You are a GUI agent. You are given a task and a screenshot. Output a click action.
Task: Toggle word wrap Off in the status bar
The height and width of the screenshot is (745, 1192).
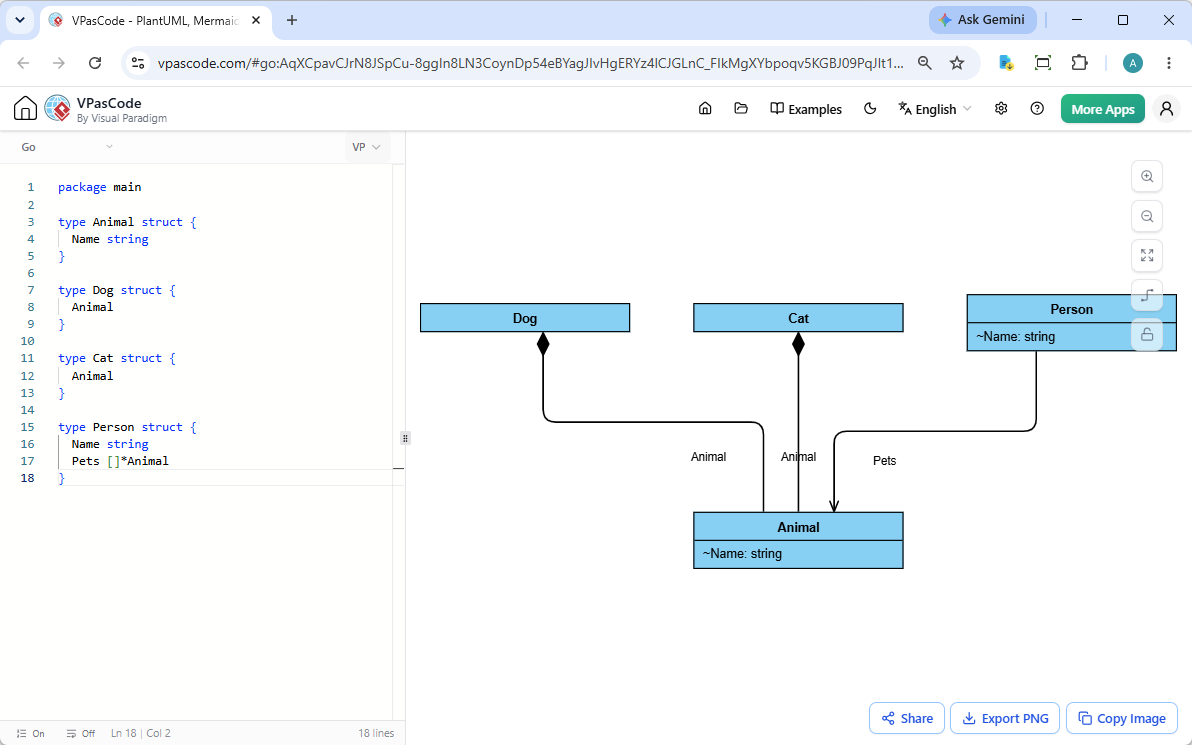81,734
